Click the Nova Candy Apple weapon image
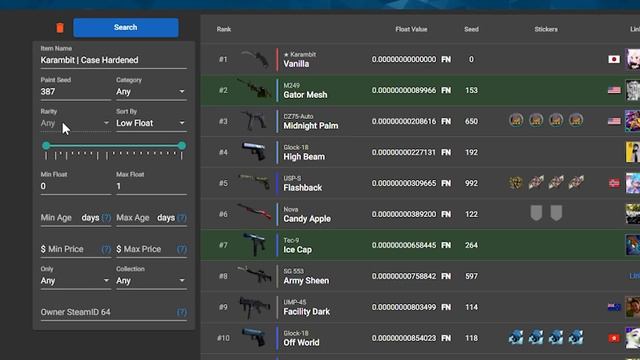 [x=255, y=213]
